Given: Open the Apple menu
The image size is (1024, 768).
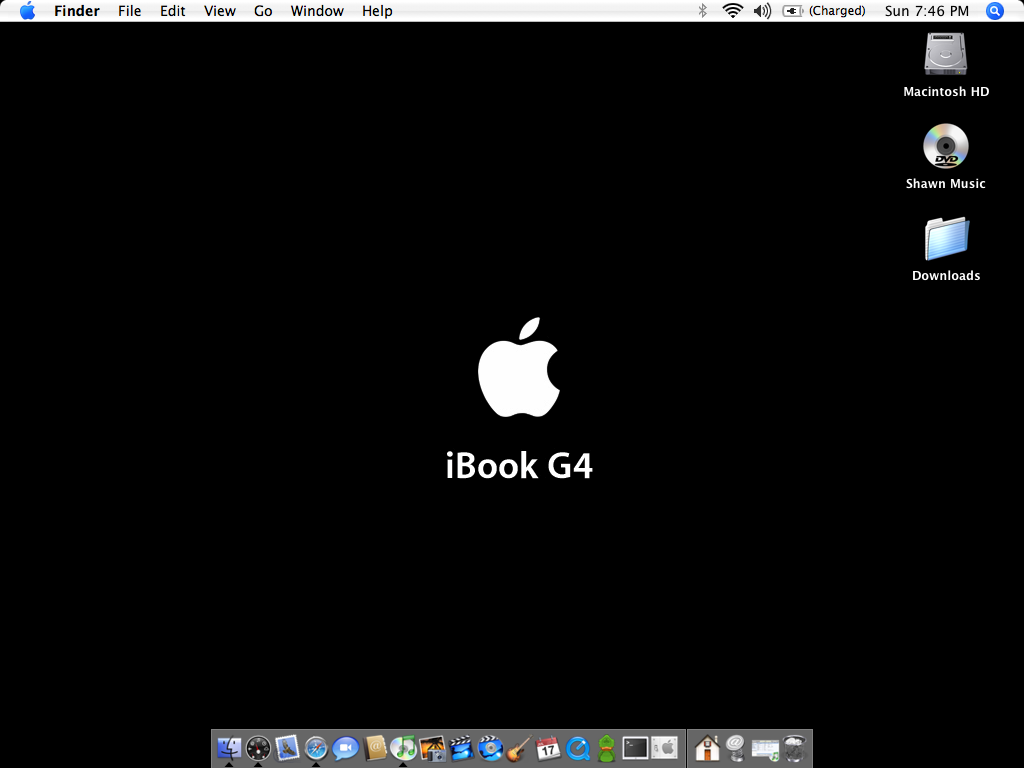Looking at the screenshot, I should 27,11.
